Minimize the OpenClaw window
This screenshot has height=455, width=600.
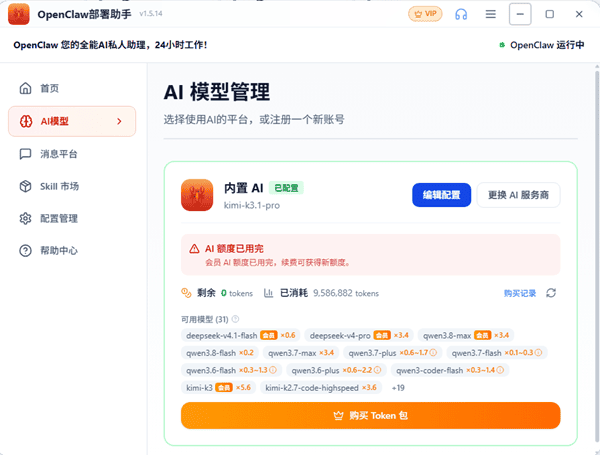[x=520, y=14]
